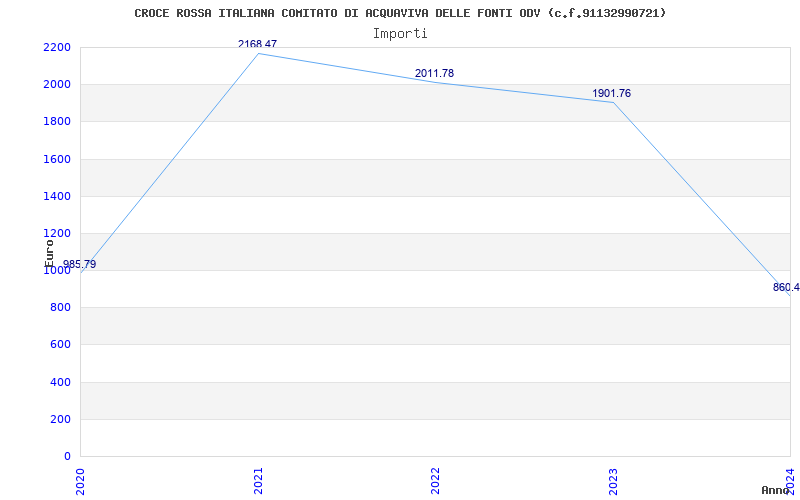The image size is (800, 500).
Task: Select the Importi subtitle
Action: coord(400,34)
